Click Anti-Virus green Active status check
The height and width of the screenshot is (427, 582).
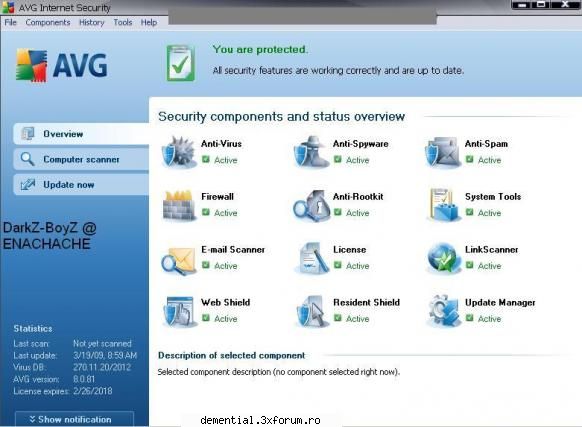(206, 160)
